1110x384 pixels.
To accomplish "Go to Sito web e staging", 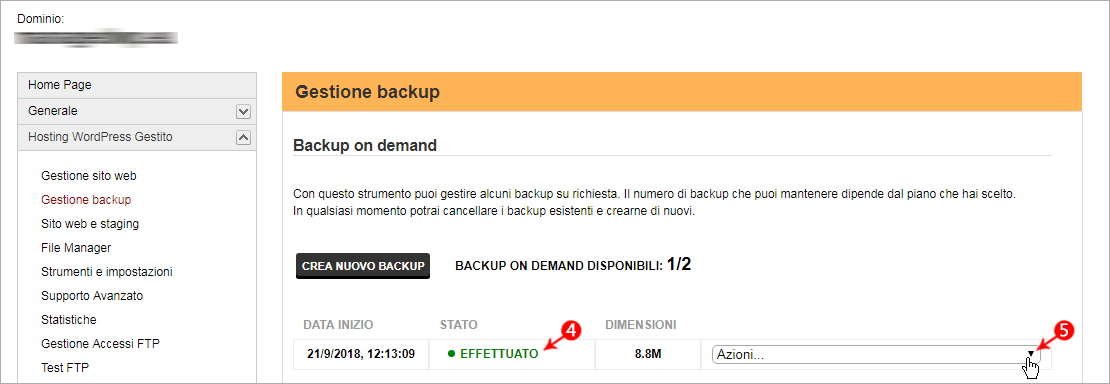I will click(90, 223).
